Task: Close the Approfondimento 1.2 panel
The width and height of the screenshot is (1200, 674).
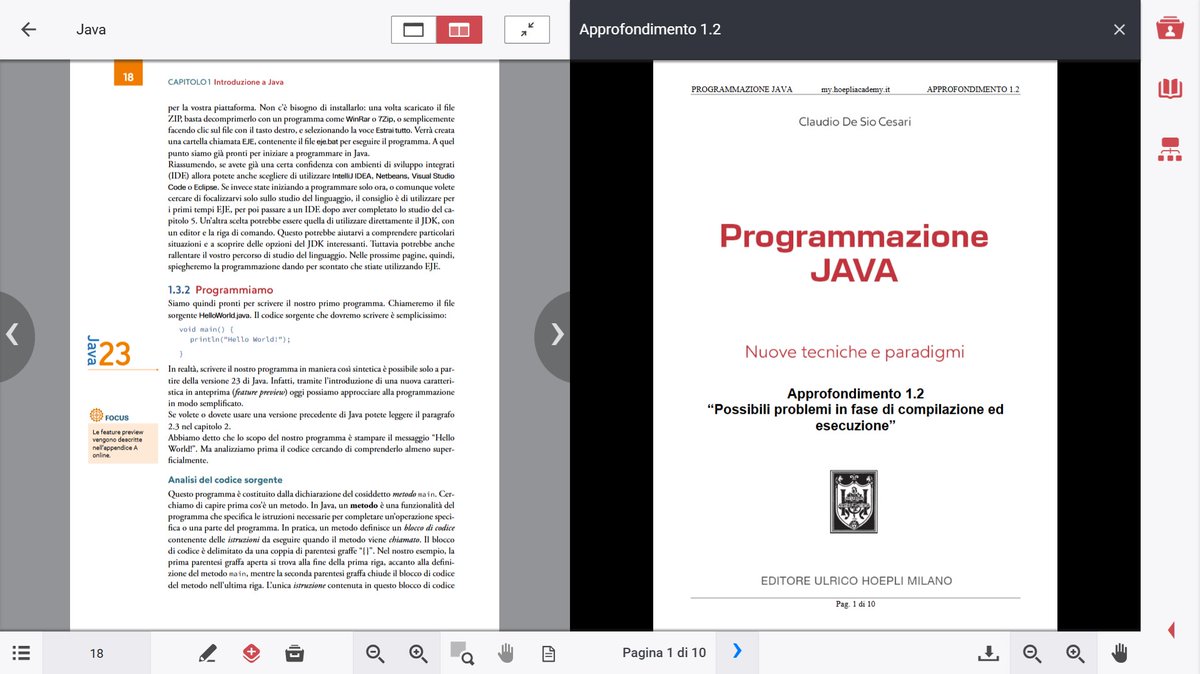Action: tap(1119, 30)
